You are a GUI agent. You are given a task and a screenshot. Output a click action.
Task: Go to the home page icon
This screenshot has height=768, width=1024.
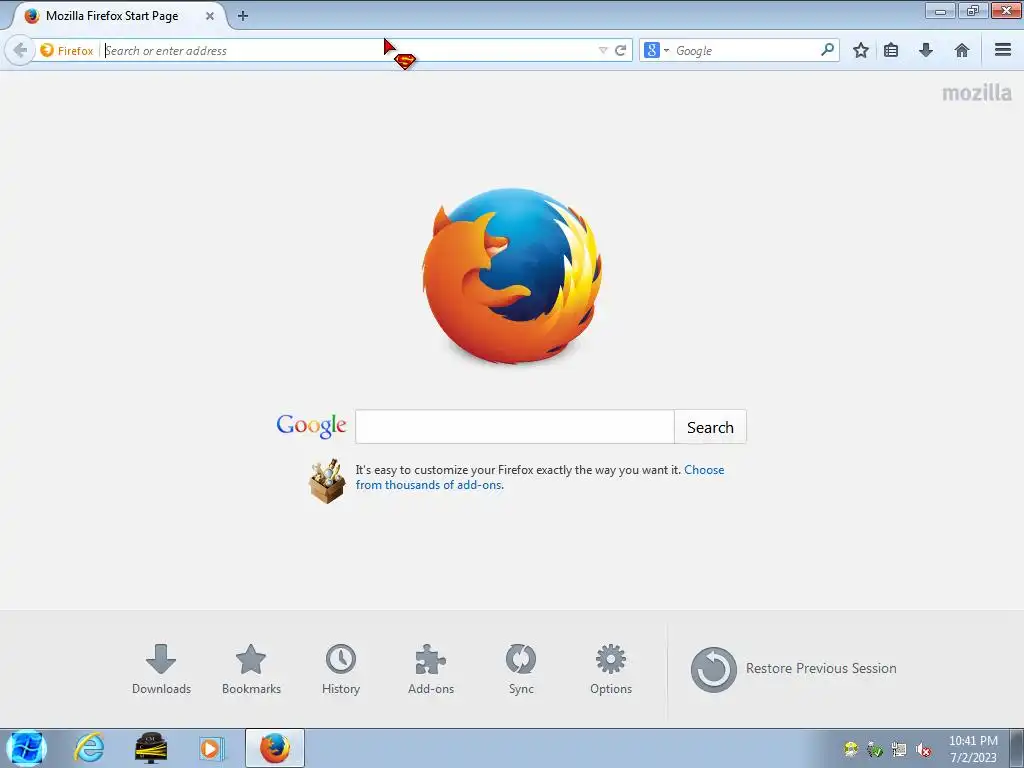click(961, 50)
